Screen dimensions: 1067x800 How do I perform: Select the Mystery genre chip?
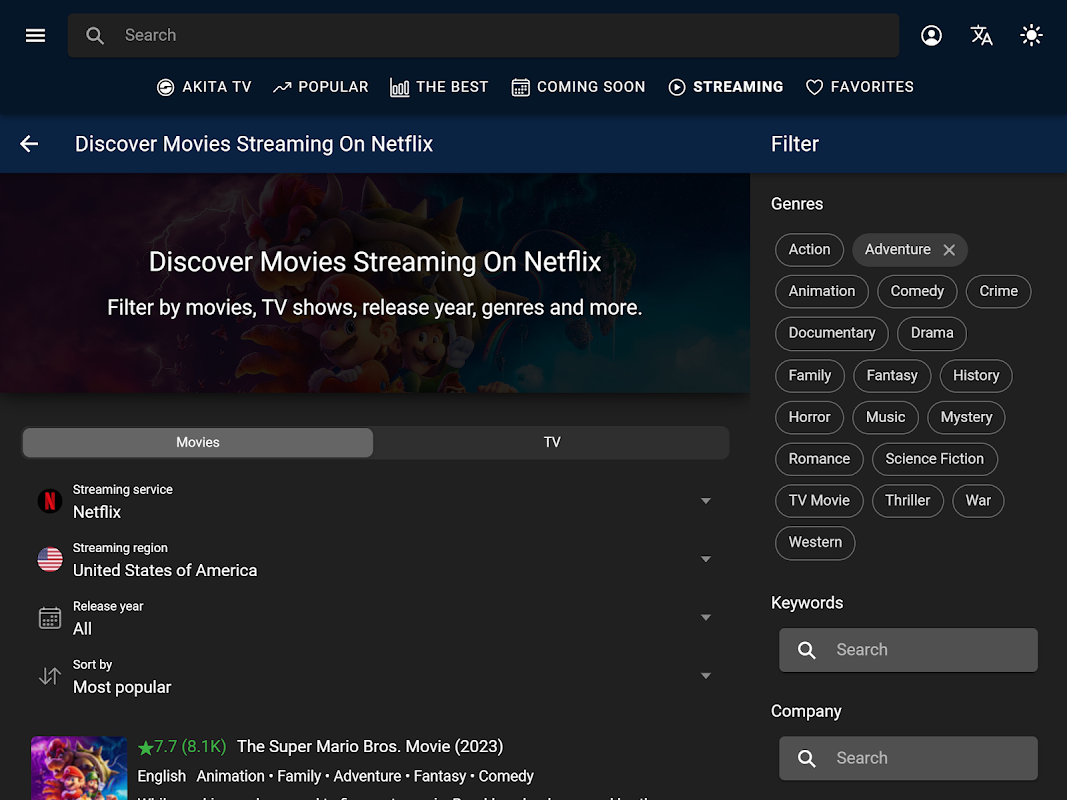tap(966, 417)
